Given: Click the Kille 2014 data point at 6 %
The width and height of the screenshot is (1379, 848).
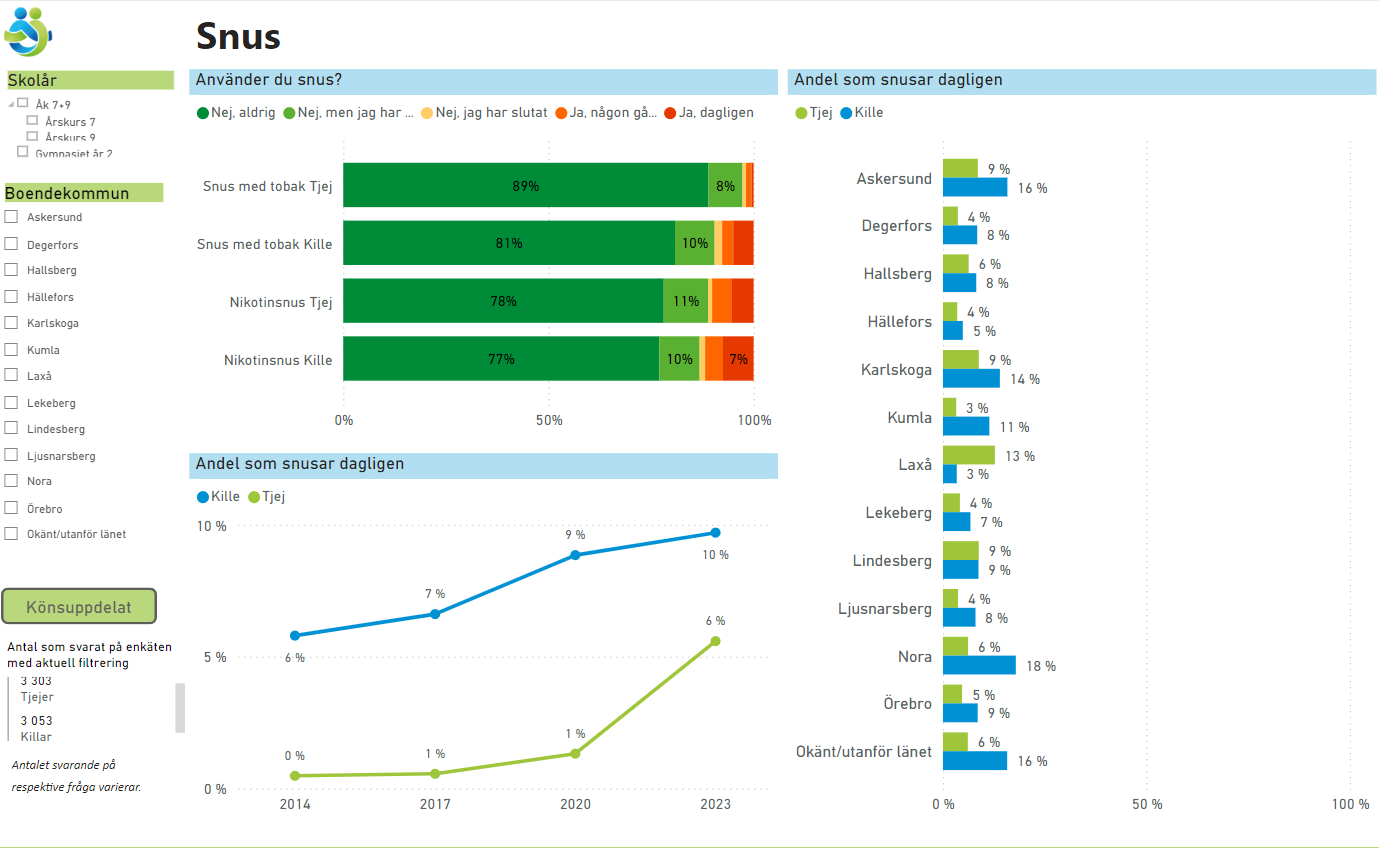Looking at the screenshot, I should pyautogui.click(x=294, y=635).
